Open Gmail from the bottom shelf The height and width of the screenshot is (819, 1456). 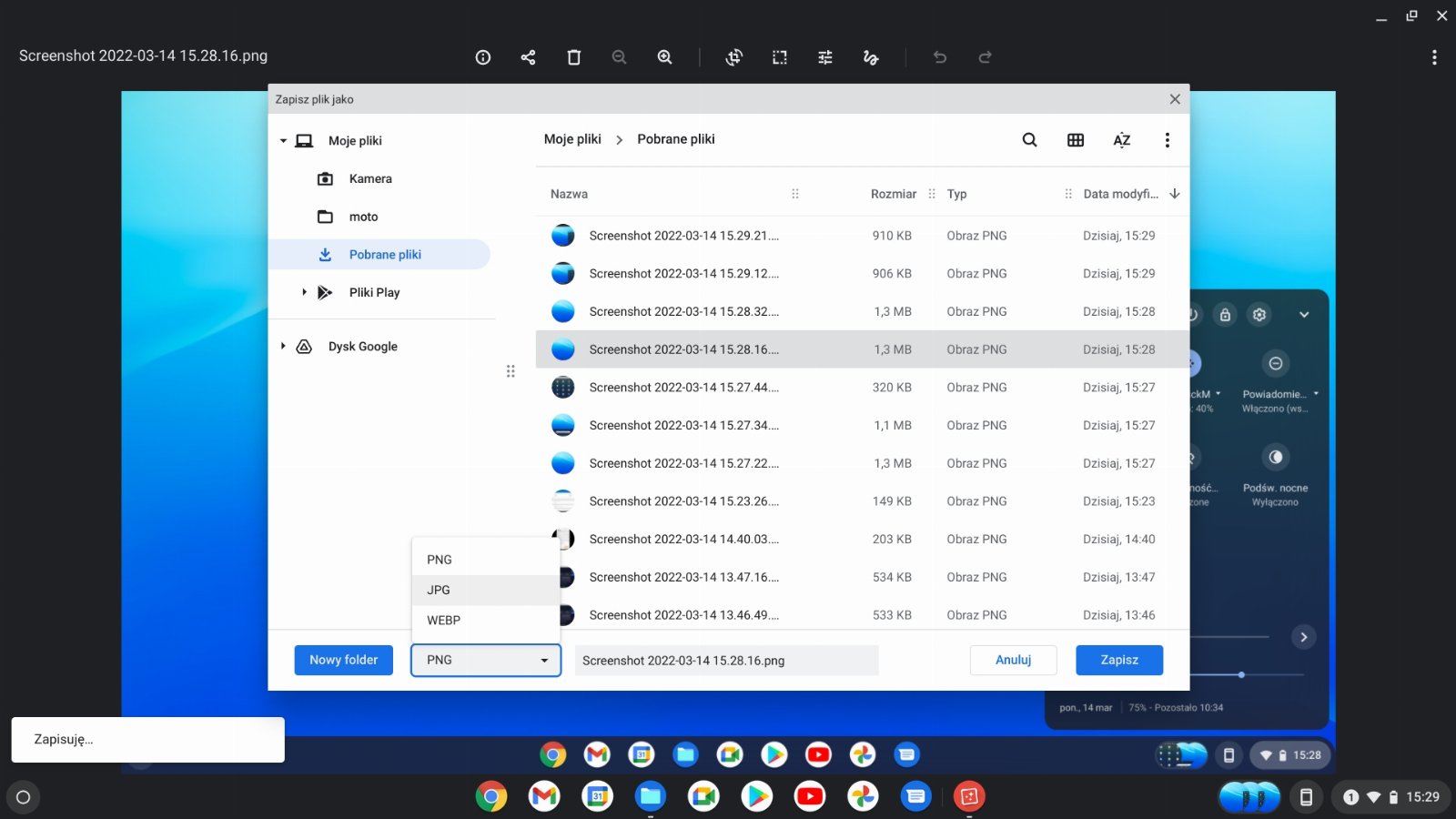pyautogui.click(x=544, y=797)
